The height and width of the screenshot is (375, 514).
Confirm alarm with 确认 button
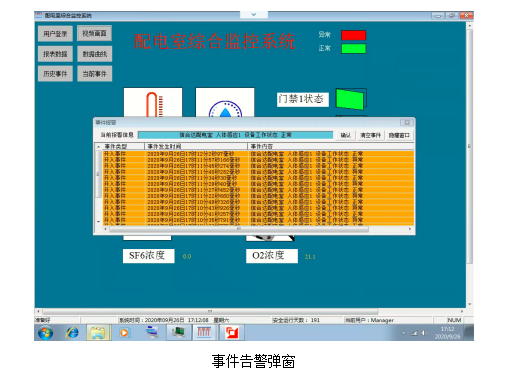tap(346, 135)
